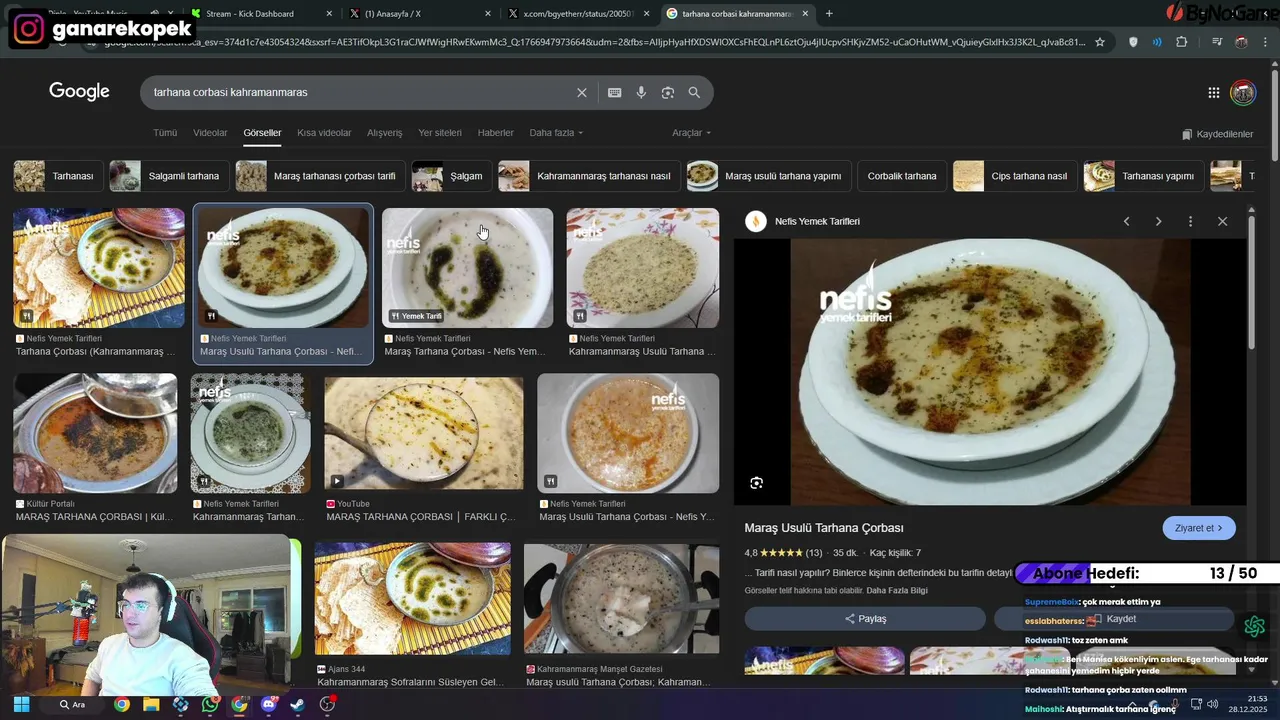Open taskbar clock showing 21:53
The image size is (1280, 720).
pyautogui.click(x=1249, y=704)
